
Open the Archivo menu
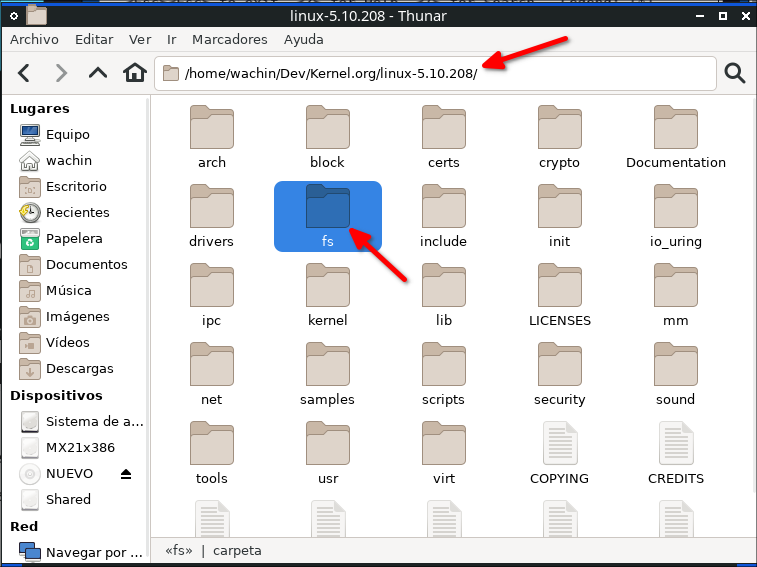click(34, 40)
